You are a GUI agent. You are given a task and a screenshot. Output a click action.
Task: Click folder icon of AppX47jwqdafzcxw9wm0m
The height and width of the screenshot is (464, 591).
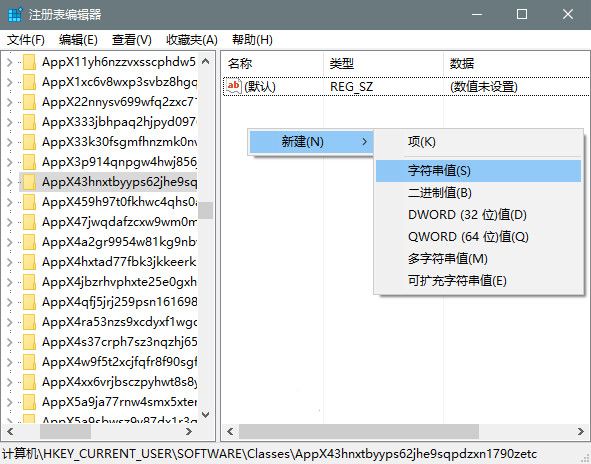click(x=29, y=222)
